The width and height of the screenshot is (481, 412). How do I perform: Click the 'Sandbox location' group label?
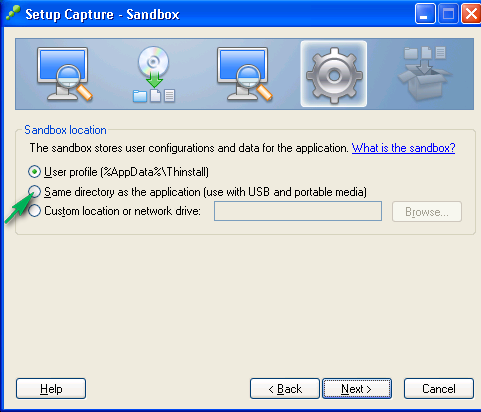pyautogui.click(x=65, y=130)
